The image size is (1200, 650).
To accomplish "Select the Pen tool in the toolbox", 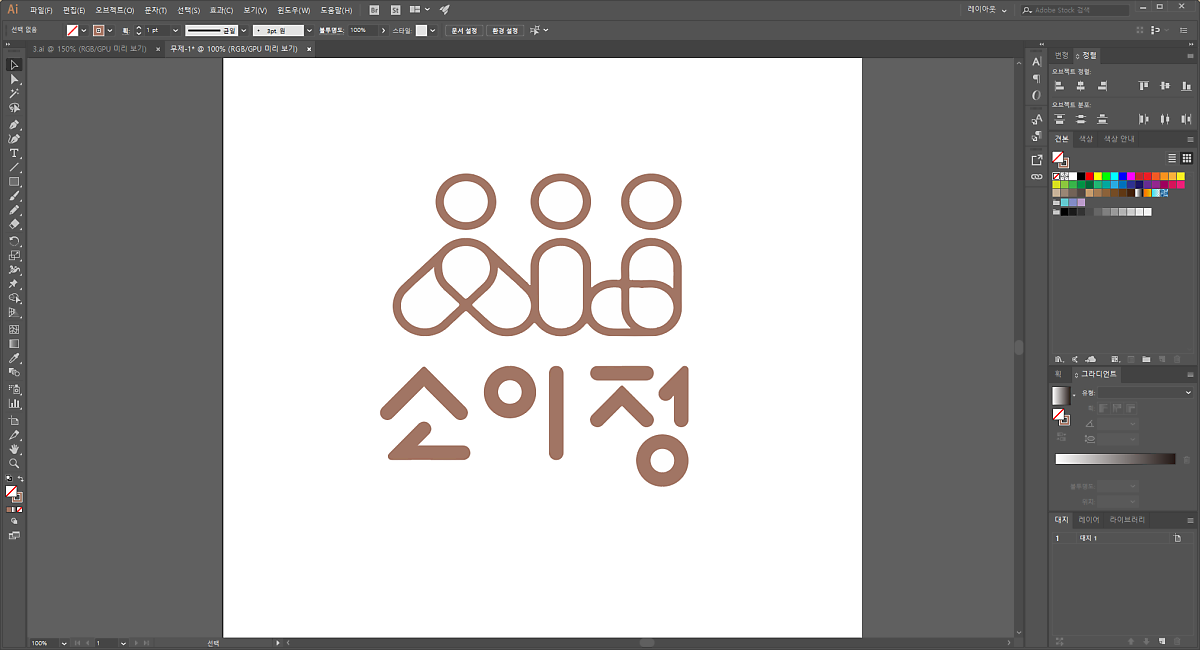I will 14,125.
